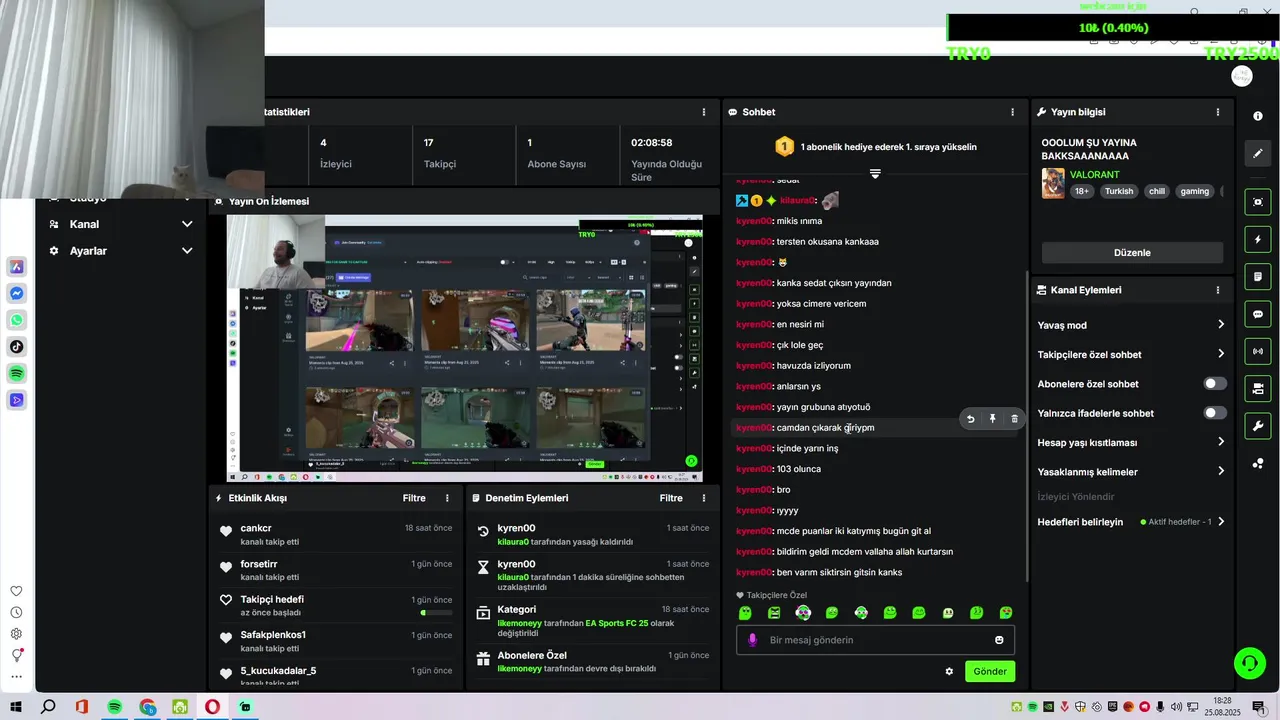Screen dimensions: 1280x720
Task: Open chat settings gear next to Gönder
Action: pyautogui.click(x=949, y=671)
